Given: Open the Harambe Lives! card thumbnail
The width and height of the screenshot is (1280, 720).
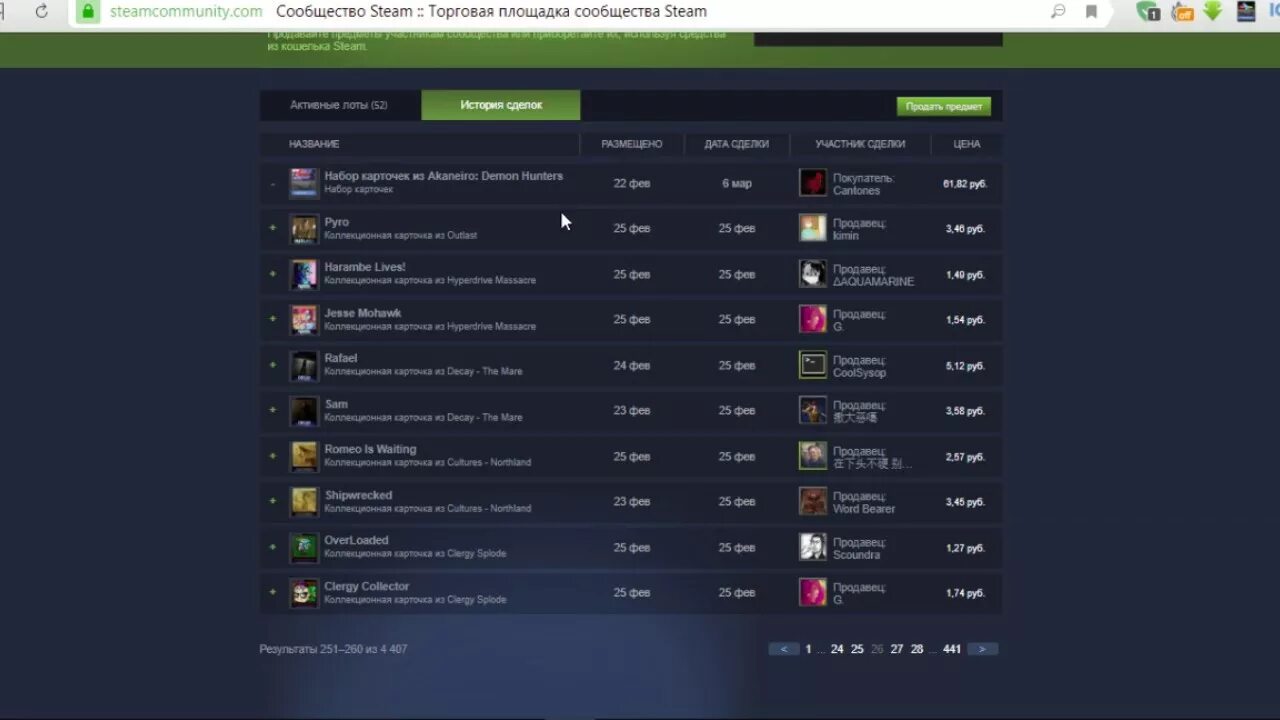Looking at the screenshot, I should coord(304,274).
